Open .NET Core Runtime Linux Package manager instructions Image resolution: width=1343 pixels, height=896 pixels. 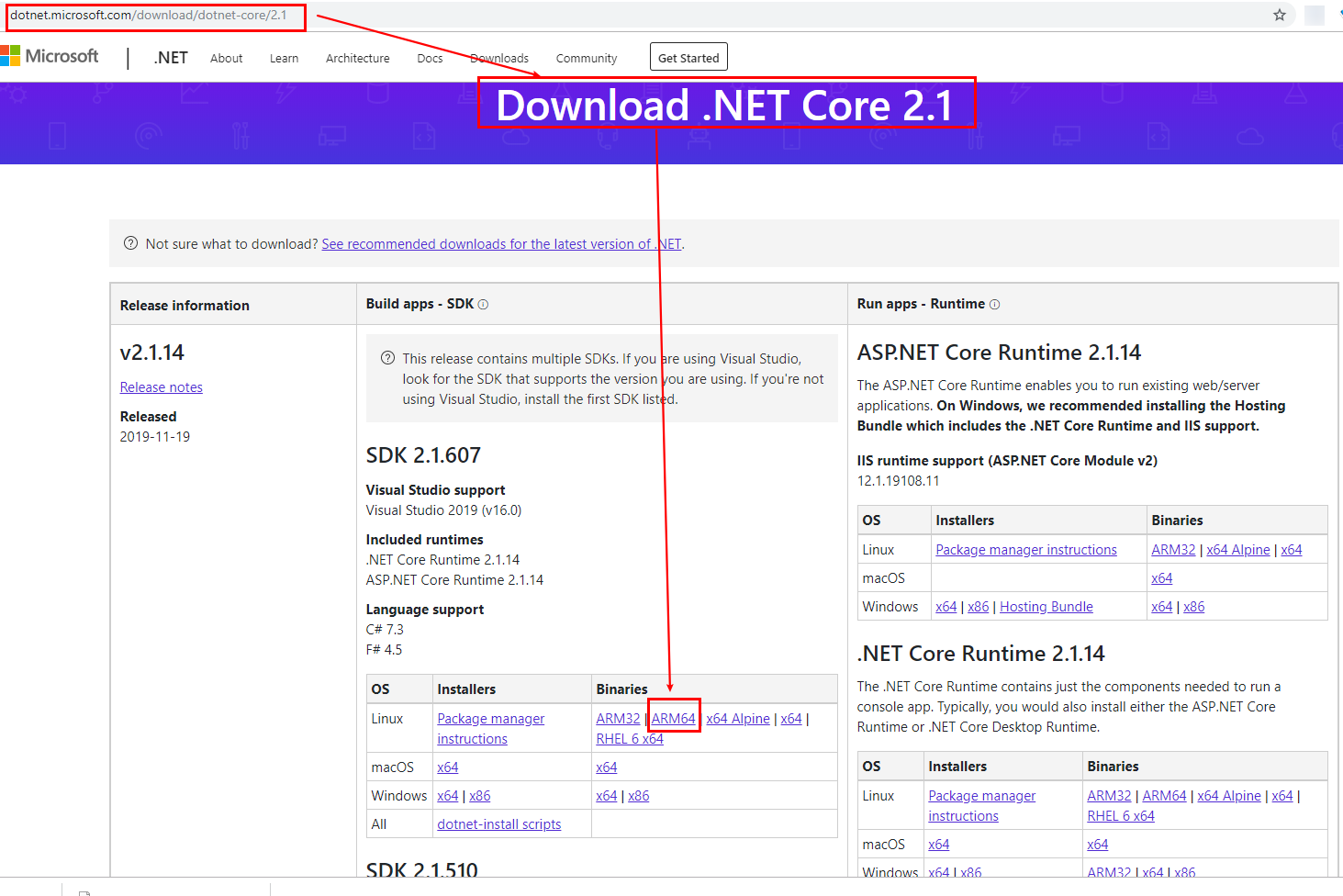tap(982, 806)
